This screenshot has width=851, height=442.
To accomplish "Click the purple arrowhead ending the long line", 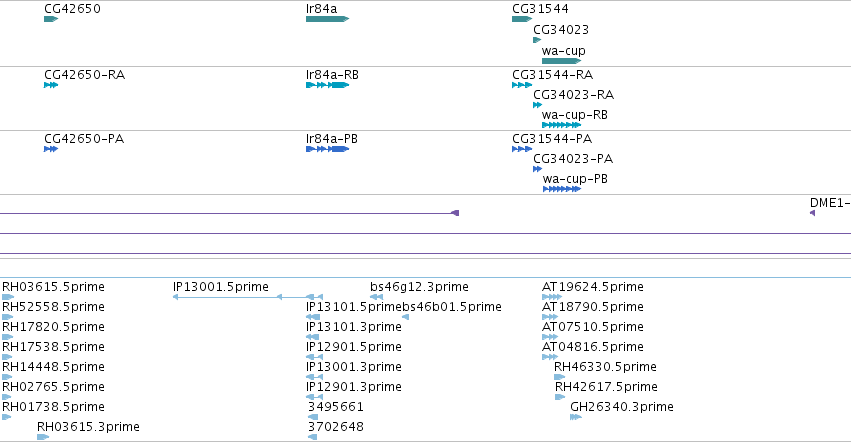I will click(x=455, y=213).
